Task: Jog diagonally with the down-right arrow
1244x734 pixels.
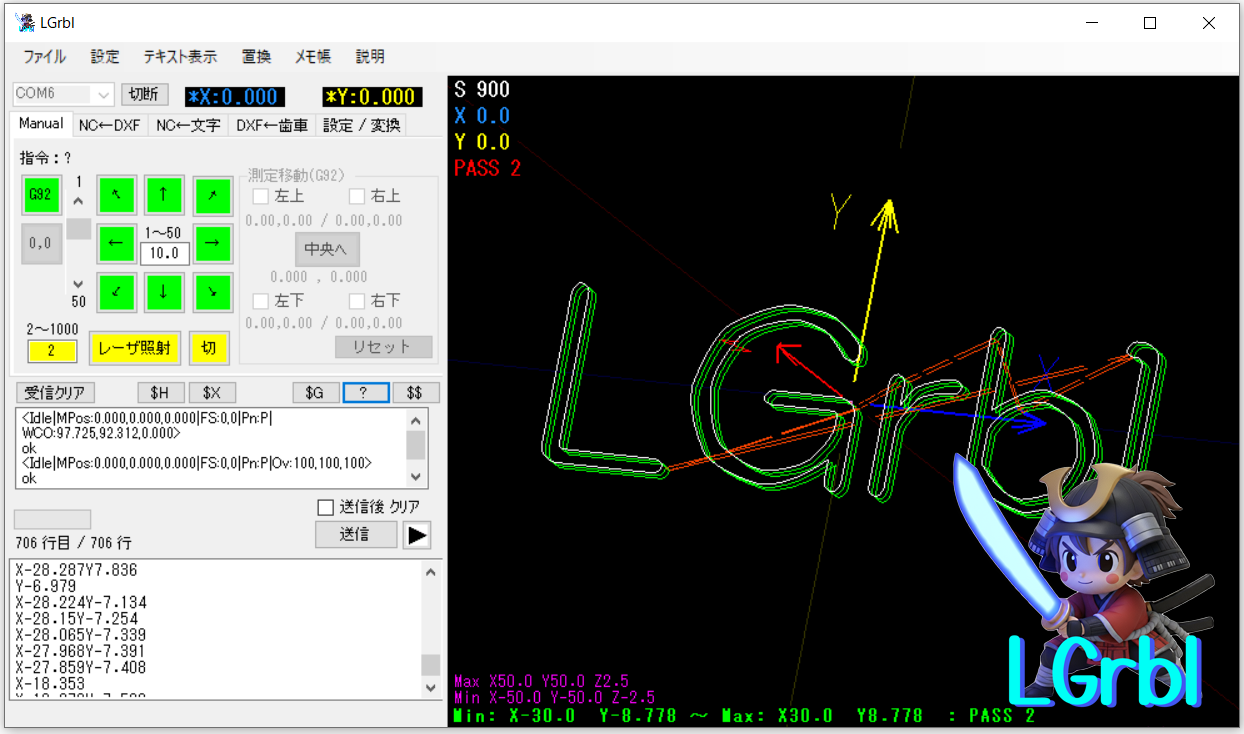Action: pyautogui.click(x=212, y=292)
